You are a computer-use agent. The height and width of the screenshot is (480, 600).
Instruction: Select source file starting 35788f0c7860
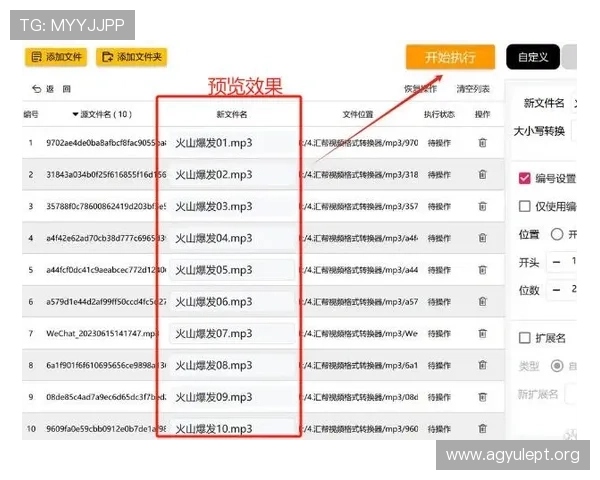click(106, 206)
